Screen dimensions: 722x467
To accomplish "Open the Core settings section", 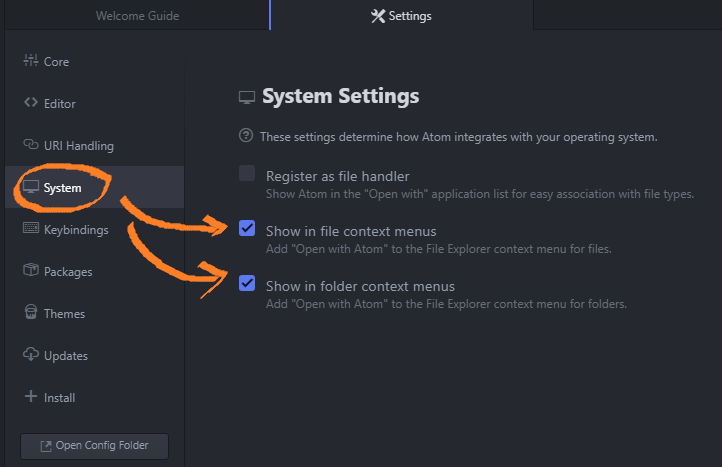I will coord(94,61).
